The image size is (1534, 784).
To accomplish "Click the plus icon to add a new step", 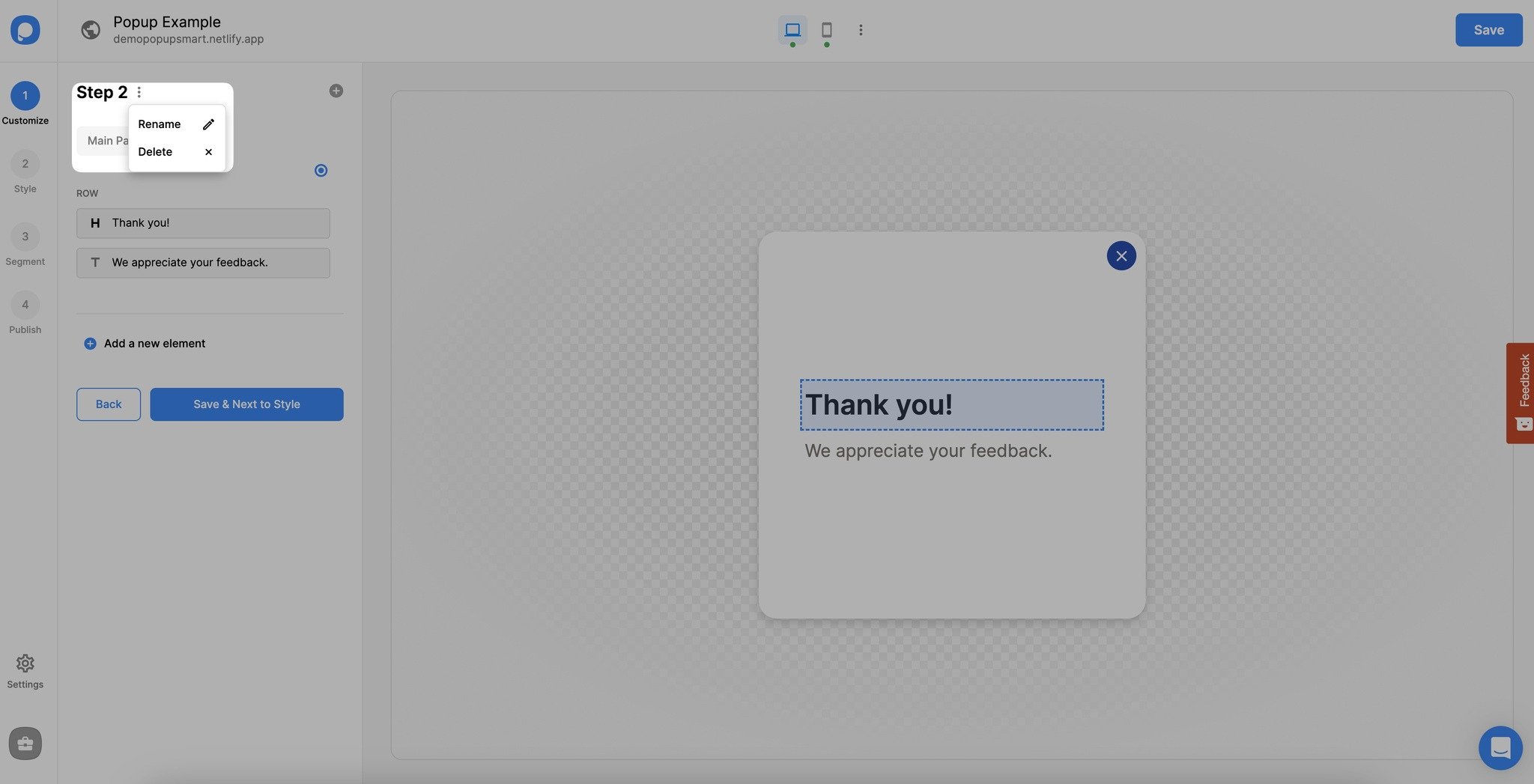I will tap(336, 90).
